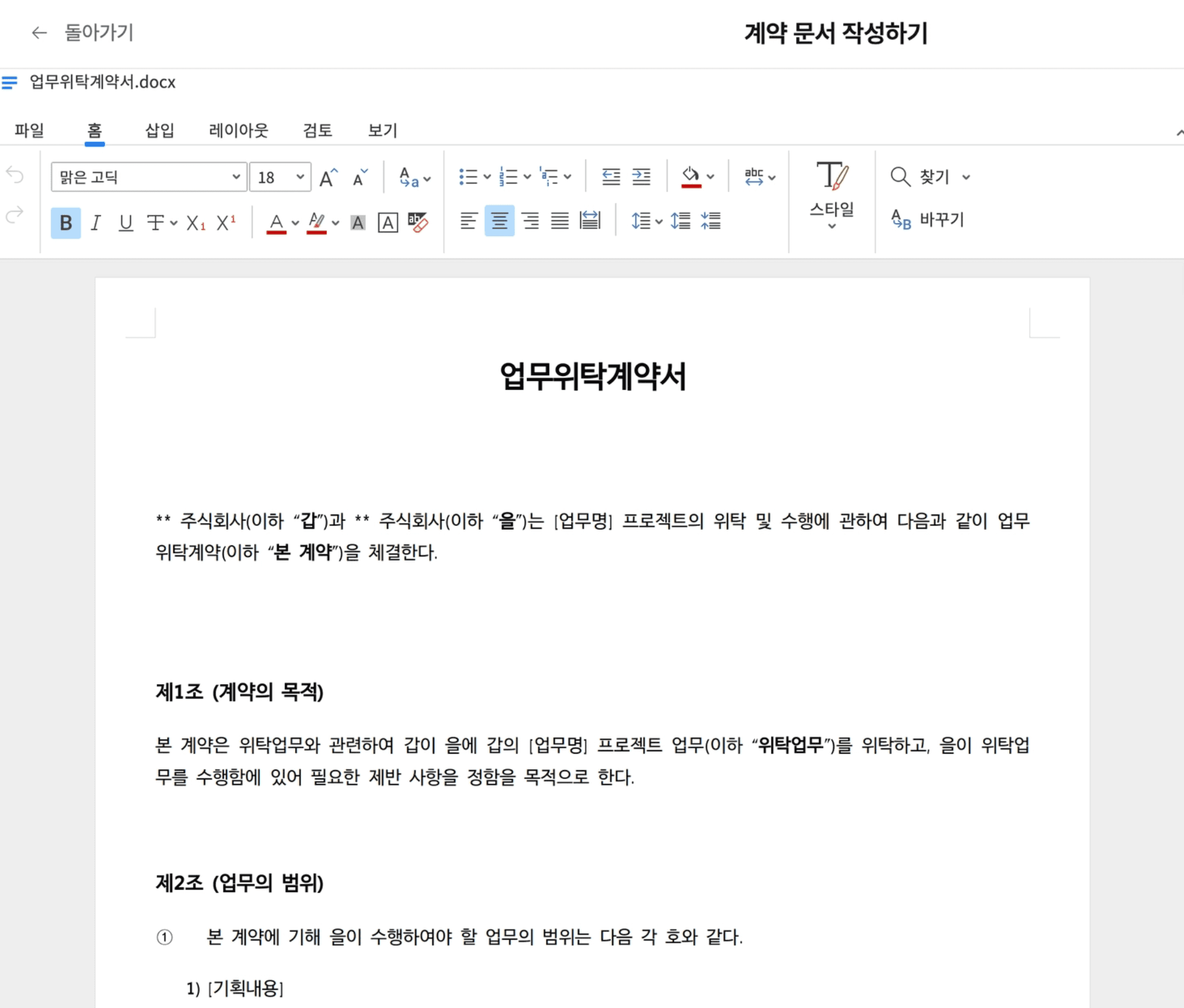Click the increase indent icon
The height and width of the screenshot is (1008, 1184).
click(x=641, y=177)
